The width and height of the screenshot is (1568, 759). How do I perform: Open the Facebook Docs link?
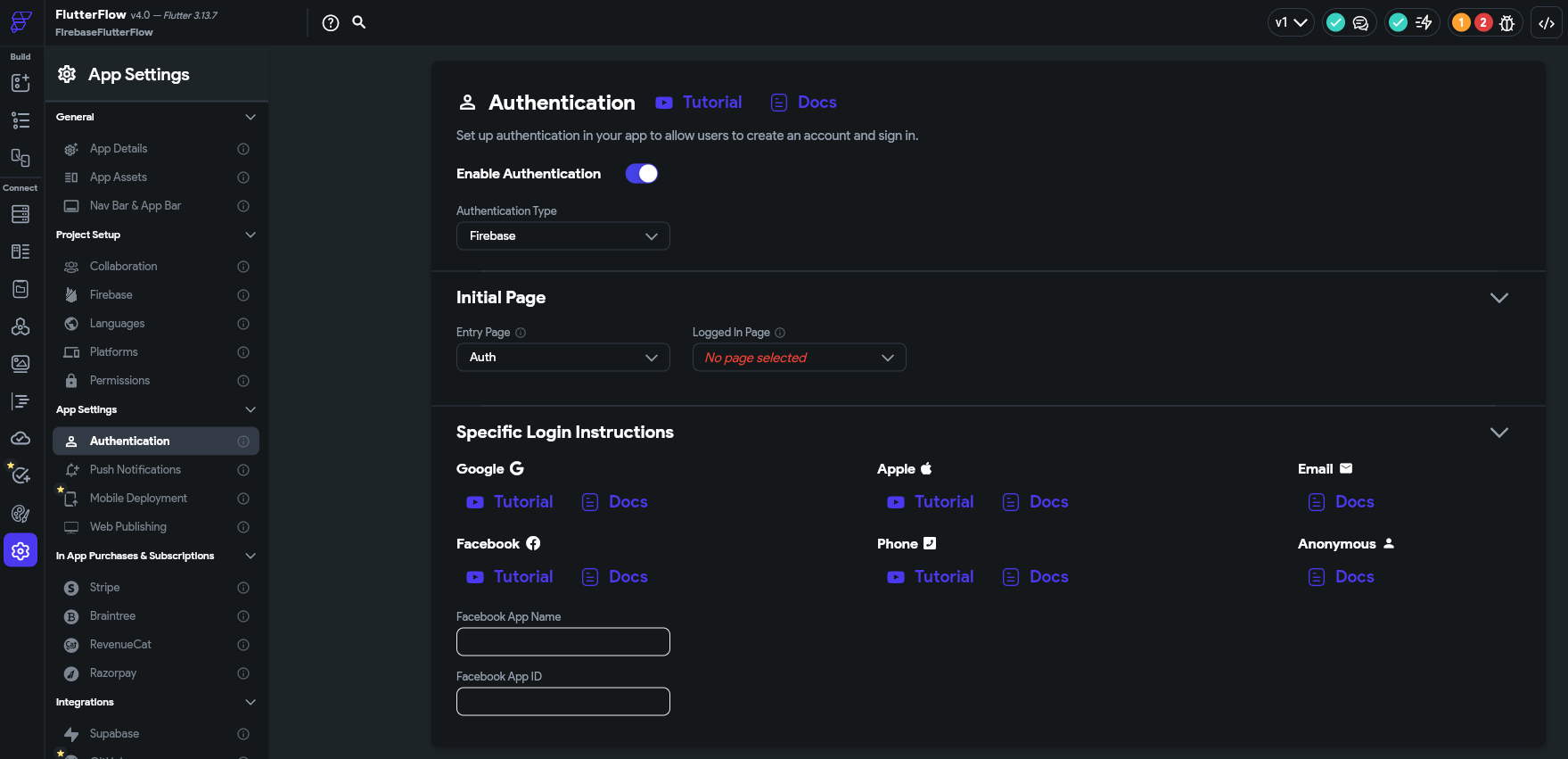click(x=615, y=577)
